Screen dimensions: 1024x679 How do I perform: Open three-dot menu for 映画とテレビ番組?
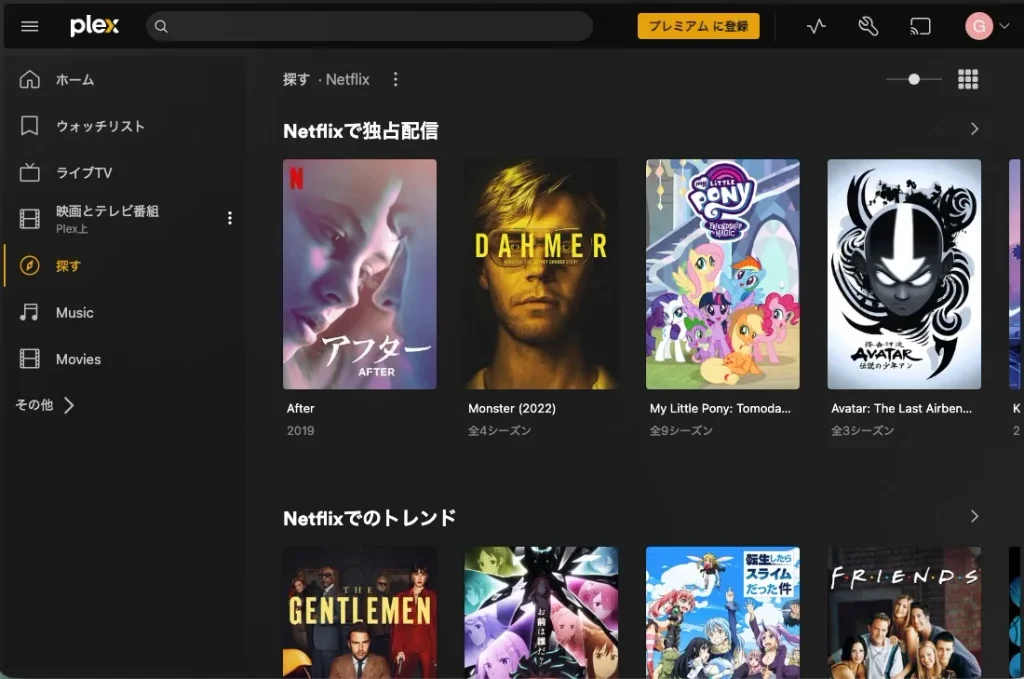point(229,217)
